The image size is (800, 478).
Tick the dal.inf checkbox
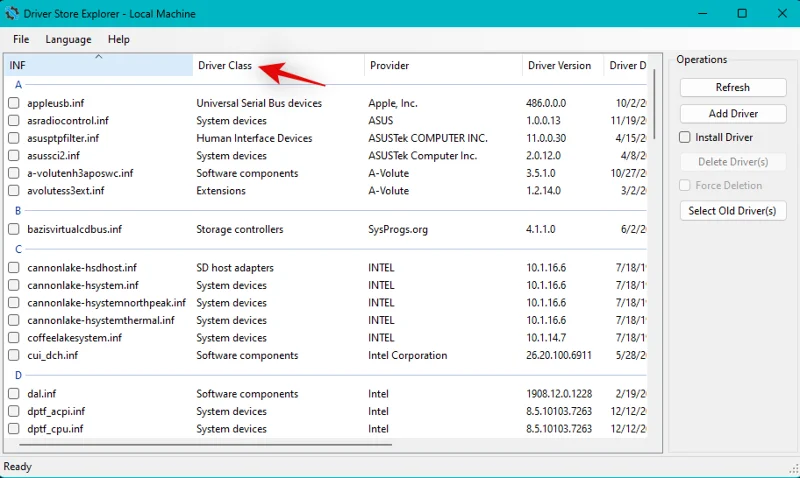click(14, 393)
